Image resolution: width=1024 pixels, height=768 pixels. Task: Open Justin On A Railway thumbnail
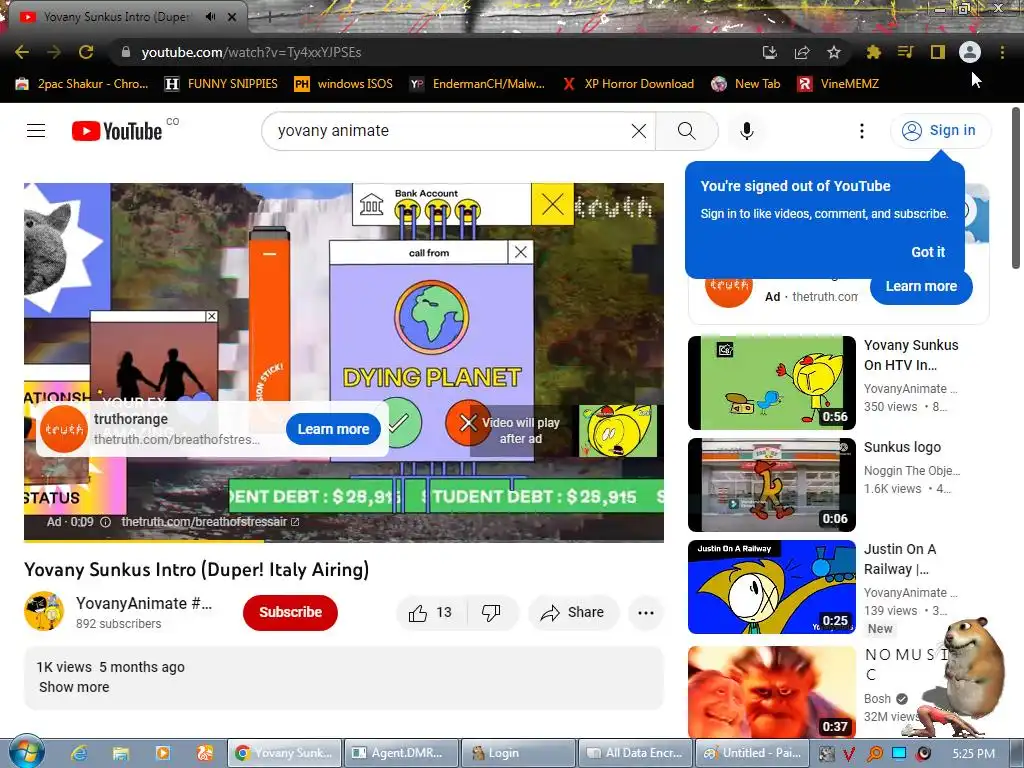tap(771, 586)
